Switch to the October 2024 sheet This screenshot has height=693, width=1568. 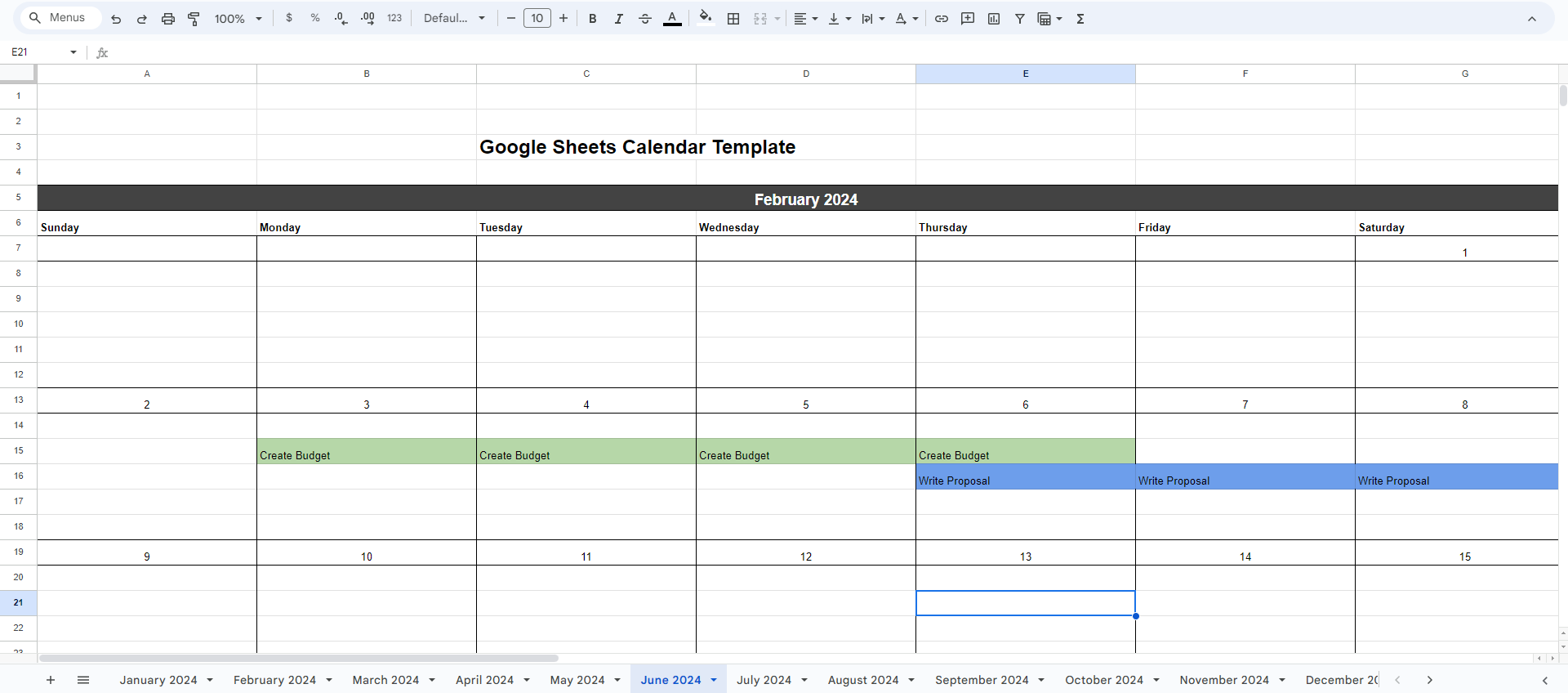tap(1104, 680)
